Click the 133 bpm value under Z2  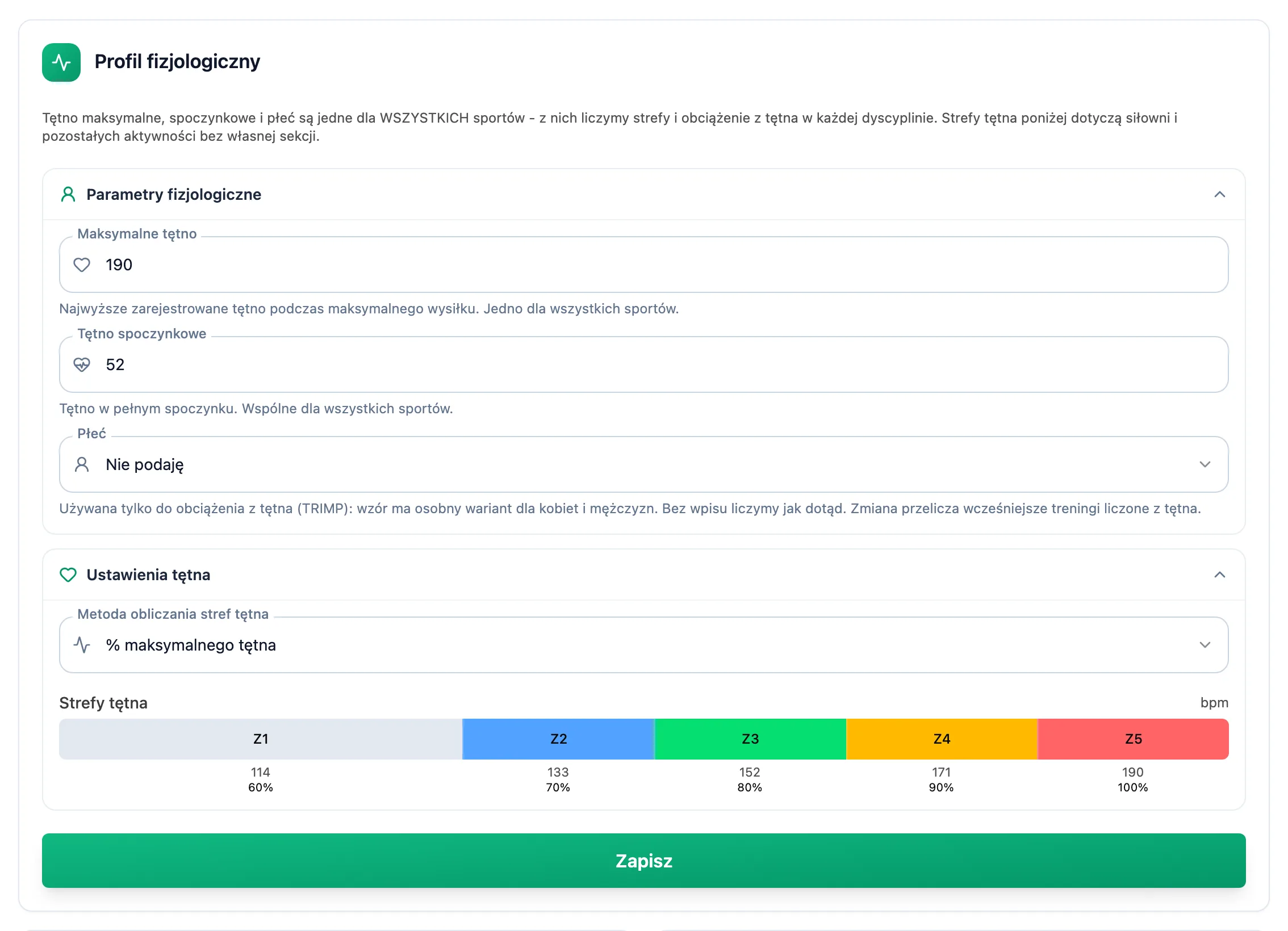coord(558,772)
